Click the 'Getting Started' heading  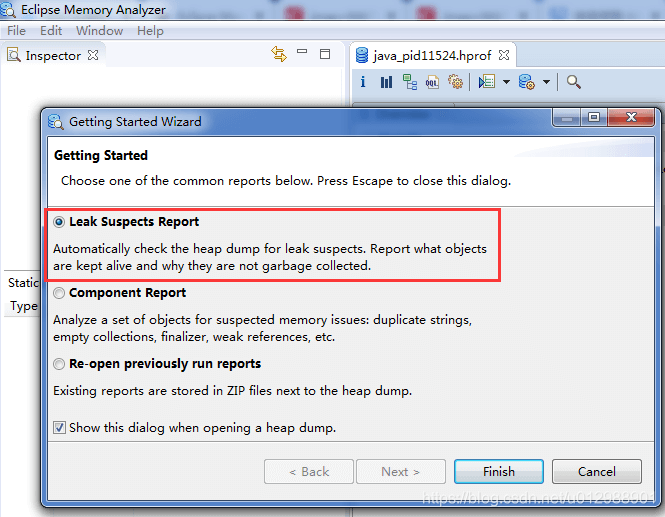pyautogui.click(x=101, y=155)
